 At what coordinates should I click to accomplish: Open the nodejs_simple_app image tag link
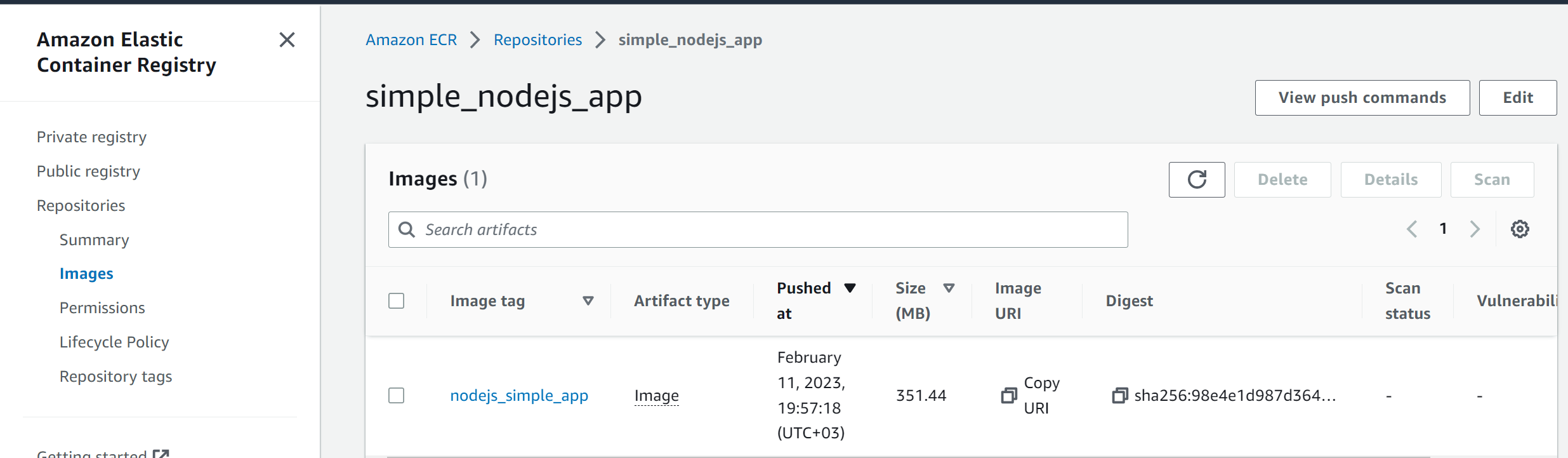click(519, 396)
